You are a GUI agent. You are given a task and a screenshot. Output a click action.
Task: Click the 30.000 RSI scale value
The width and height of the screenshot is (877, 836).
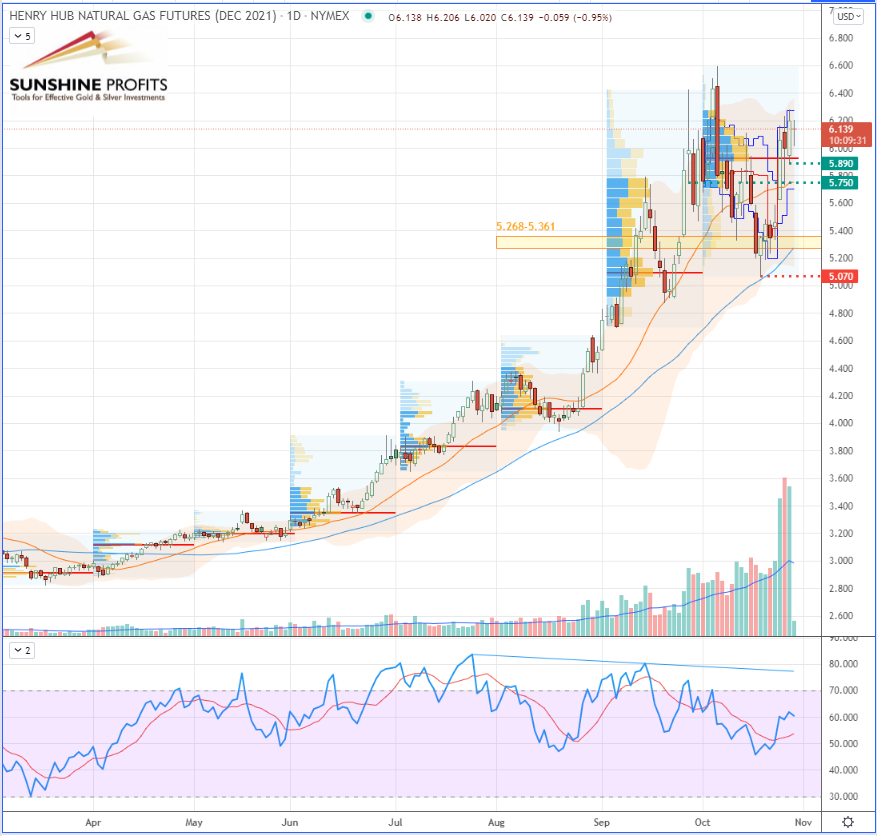click(x=843, y=796)
